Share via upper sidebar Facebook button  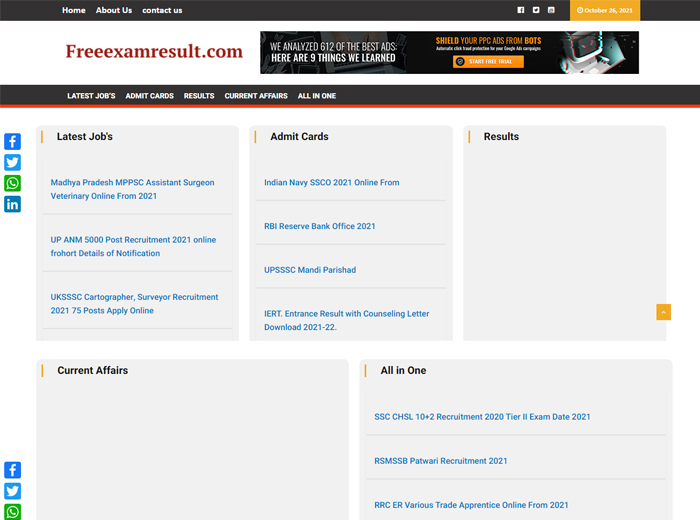(12, 141)
